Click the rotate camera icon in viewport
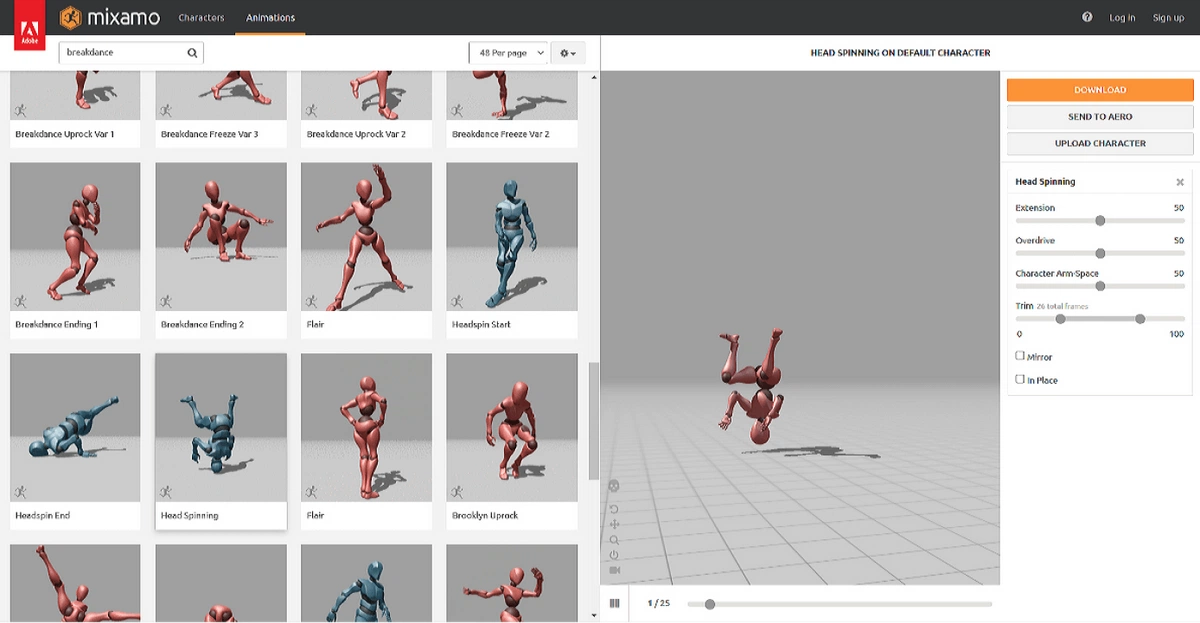Screen dimensions: 1200x623 click(614, 509)
